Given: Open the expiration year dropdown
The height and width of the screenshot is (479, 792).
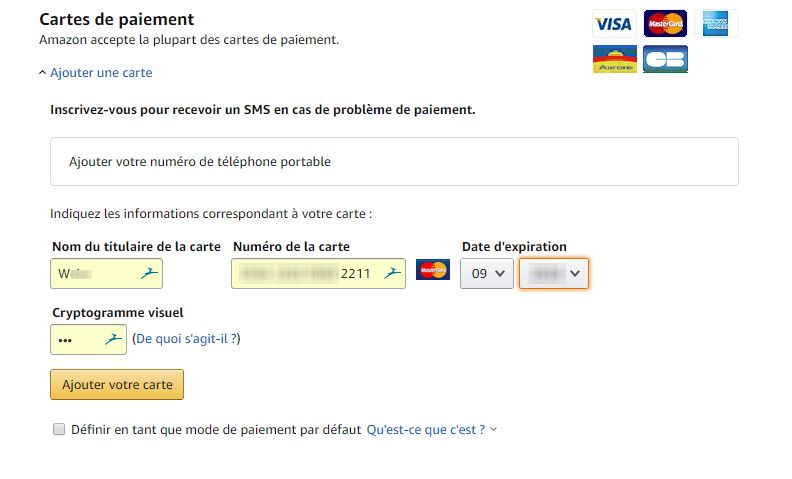Looking at the screenshot, I should pyautogui.click(x=553, y=273).
